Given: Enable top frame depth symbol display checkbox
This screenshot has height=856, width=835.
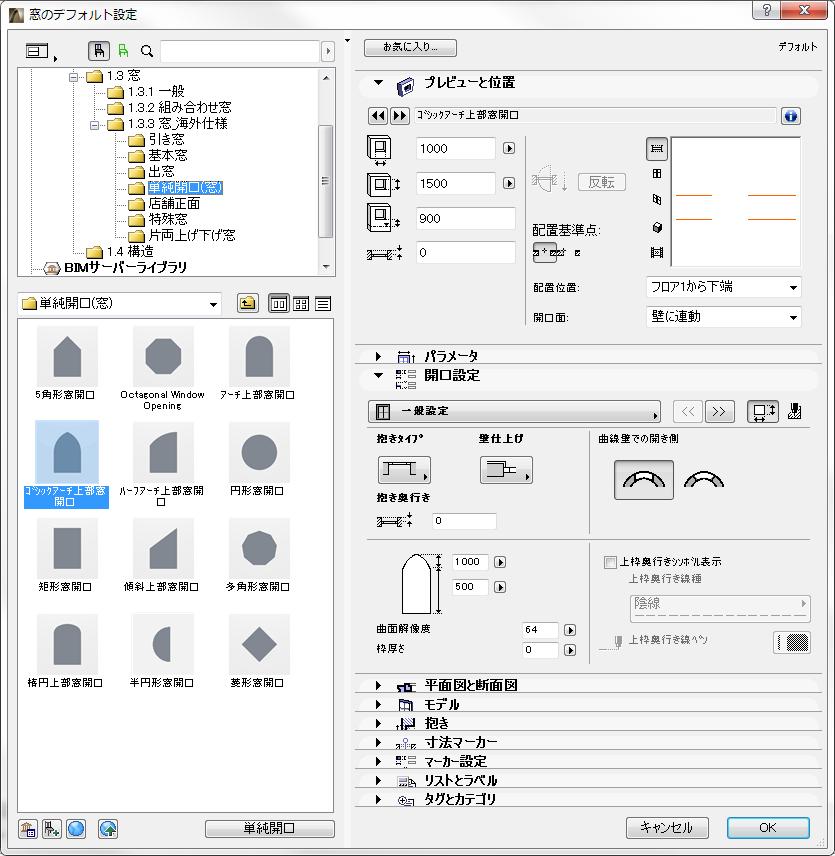Looking at the screenshot, I should [610, 562].
